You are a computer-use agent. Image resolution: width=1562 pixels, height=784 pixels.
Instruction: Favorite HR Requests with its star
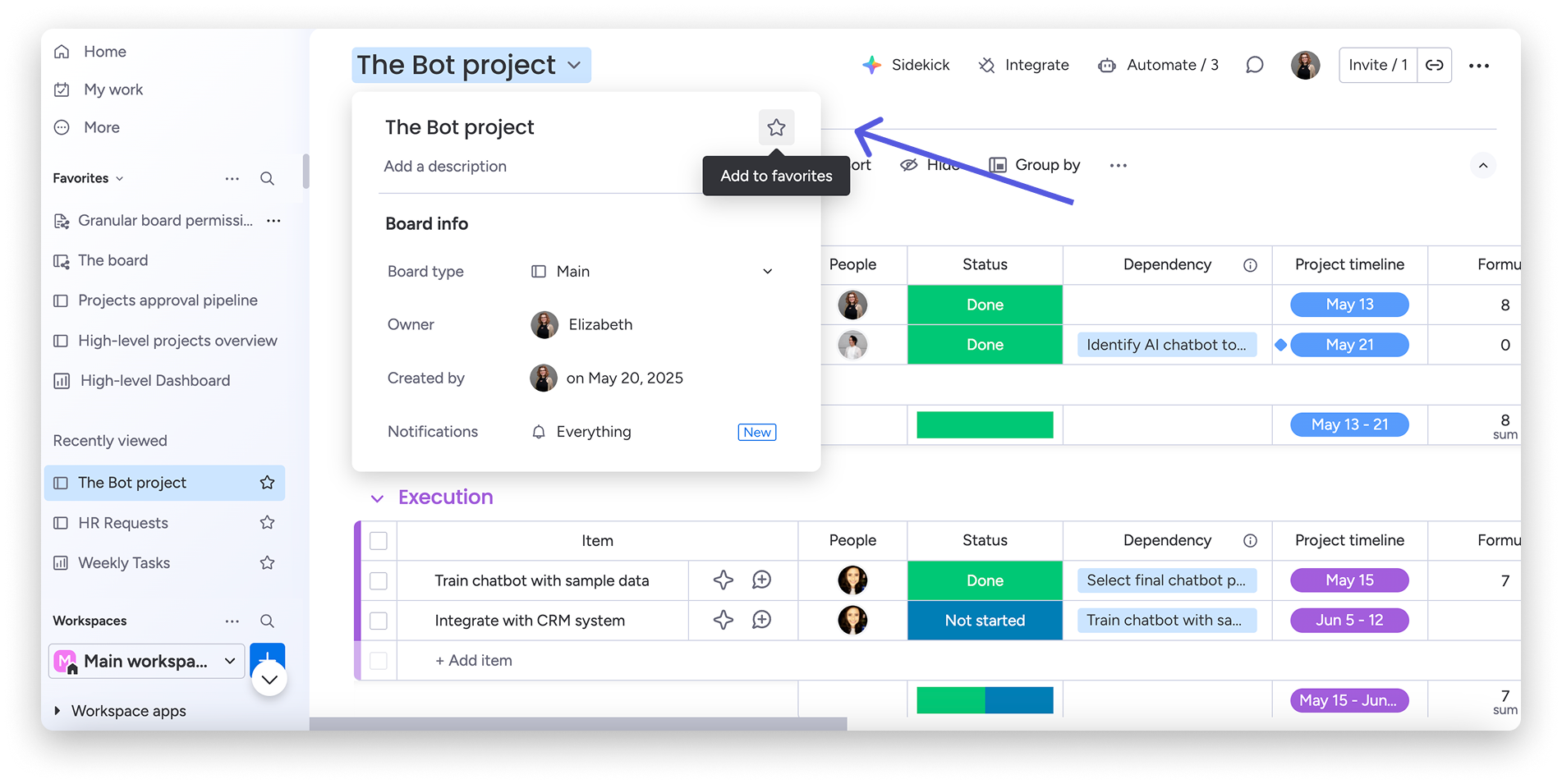[267, 523]
